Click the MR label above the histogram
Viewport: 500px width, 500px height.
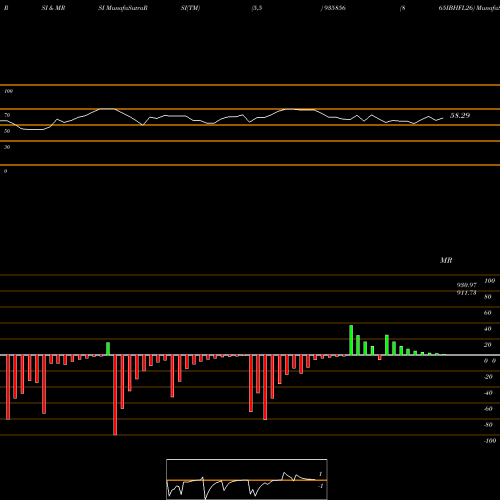446,260
